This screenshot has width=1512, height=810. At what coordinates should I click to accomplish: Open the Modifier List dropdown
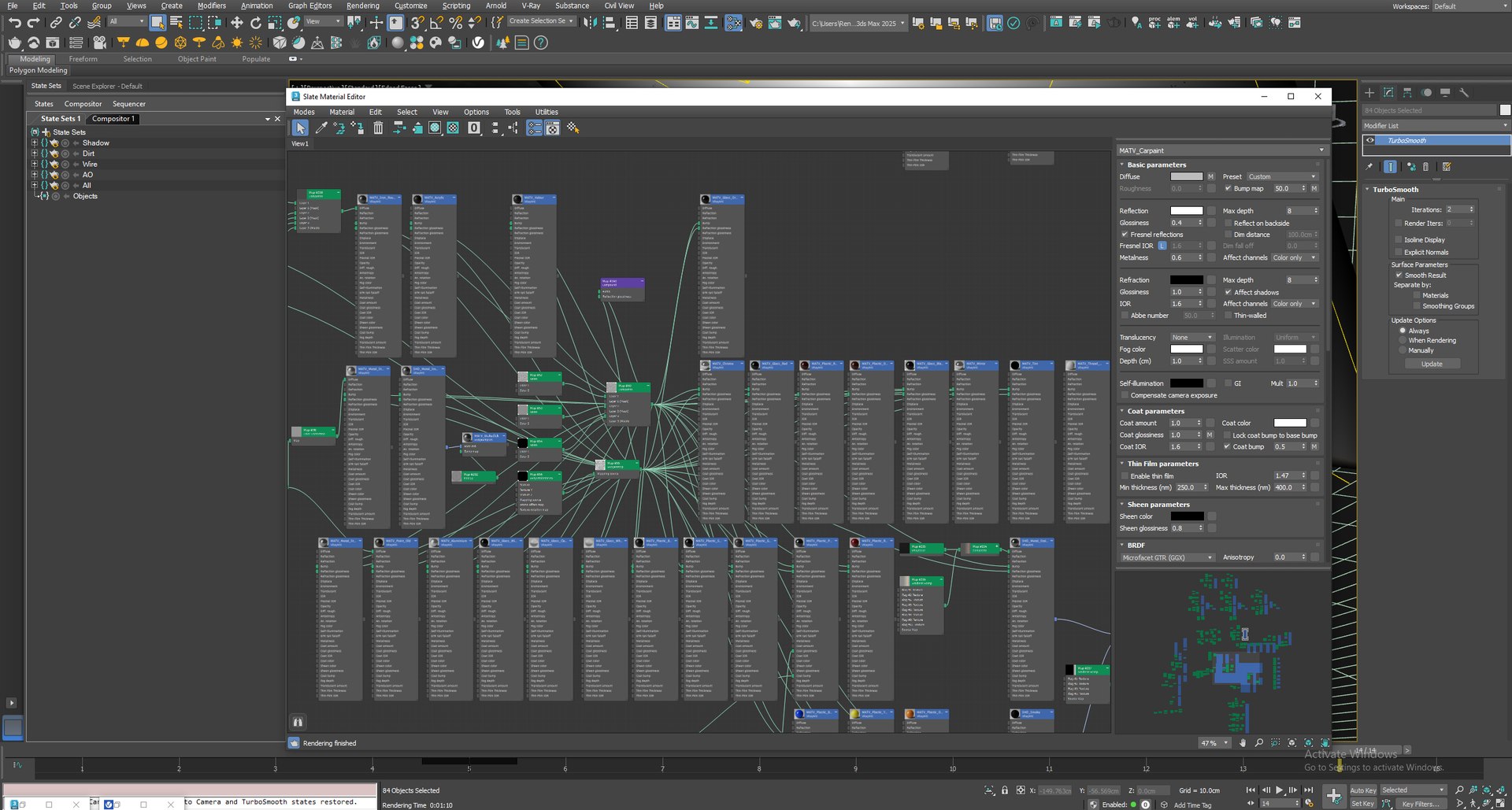click(x=1436, y=125)
